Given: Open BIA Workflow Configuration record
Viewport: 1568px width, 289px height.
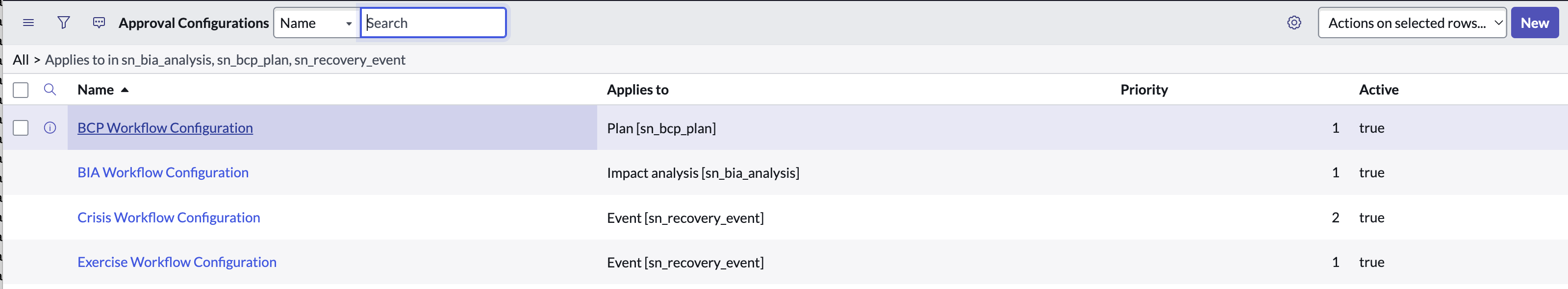Looking at the screenshot, I should click(x=162, y=173).
